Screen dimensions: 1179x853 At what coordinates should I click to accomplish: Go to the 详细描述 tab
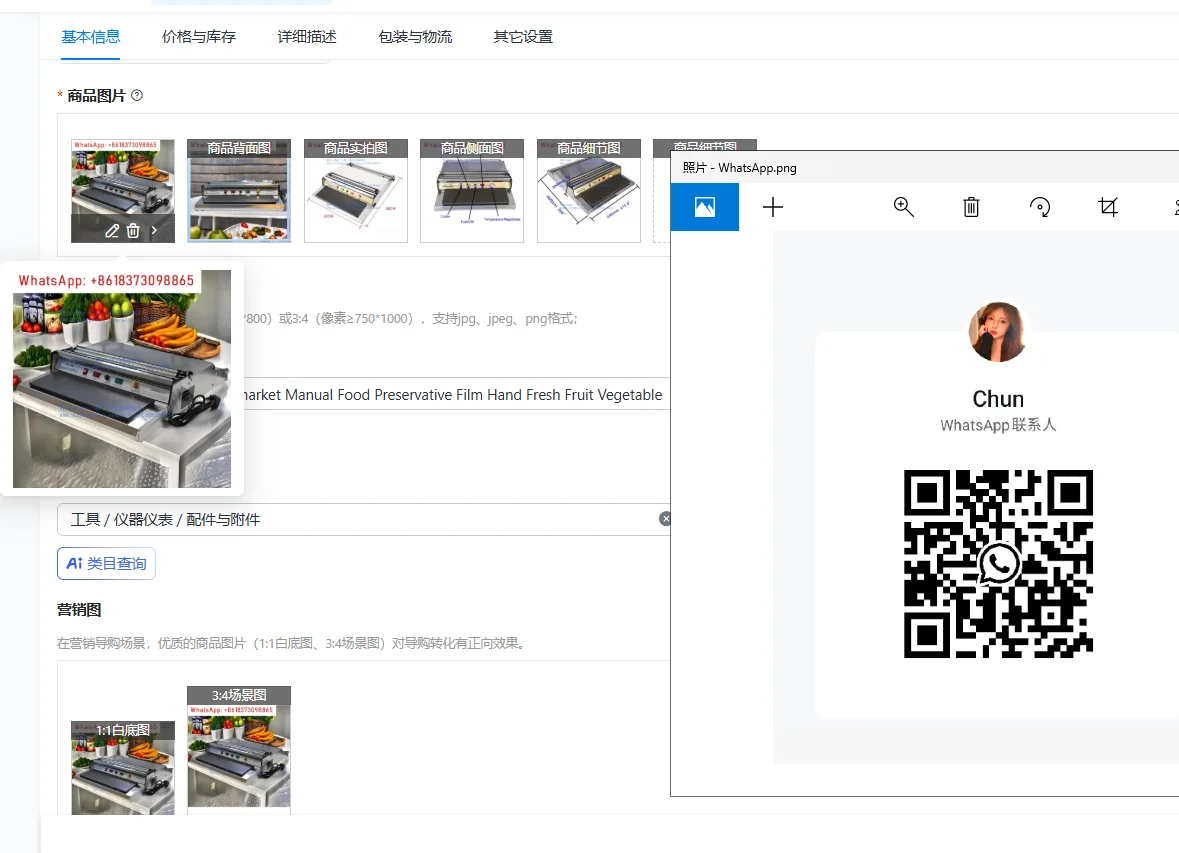pyautogui.click(x=307, y=37)
